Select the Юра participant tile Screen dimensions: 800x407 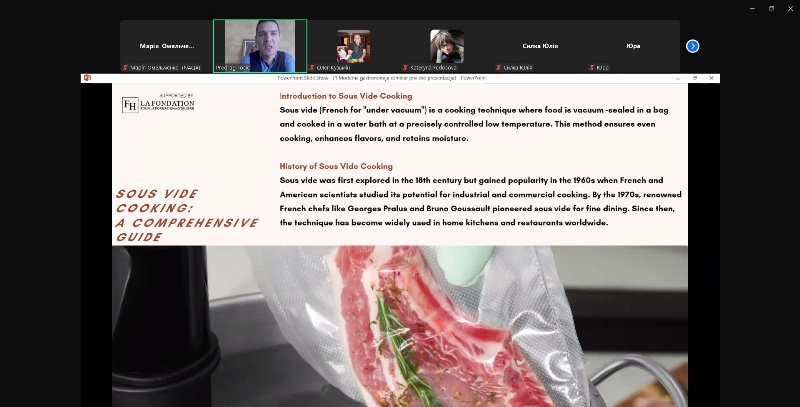pos(633,46)
